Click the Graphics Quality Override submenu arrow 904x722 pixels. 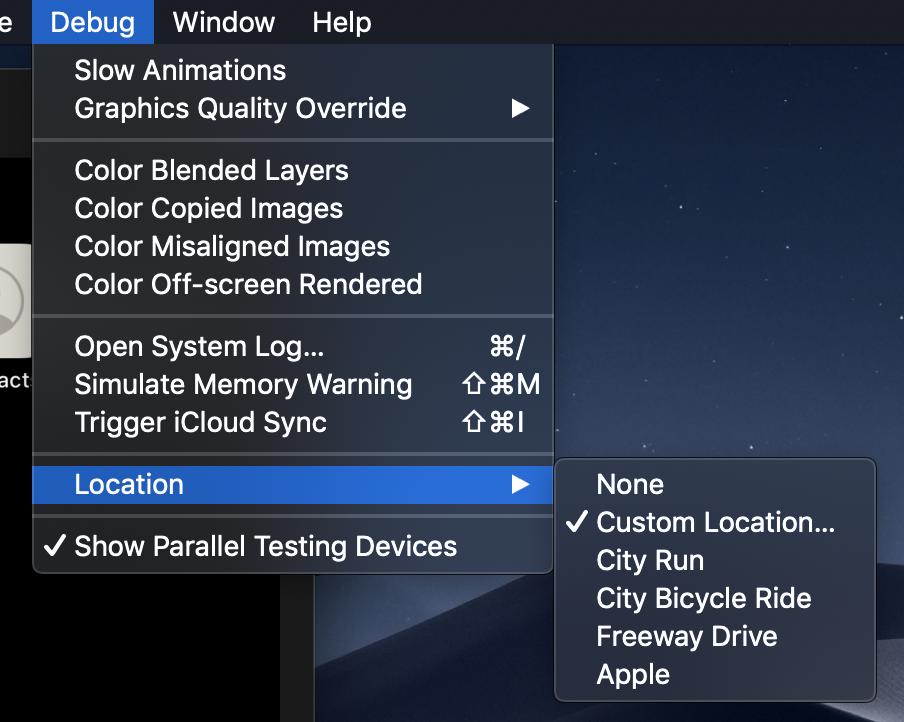pyautogui.click(x=520, y=108)
